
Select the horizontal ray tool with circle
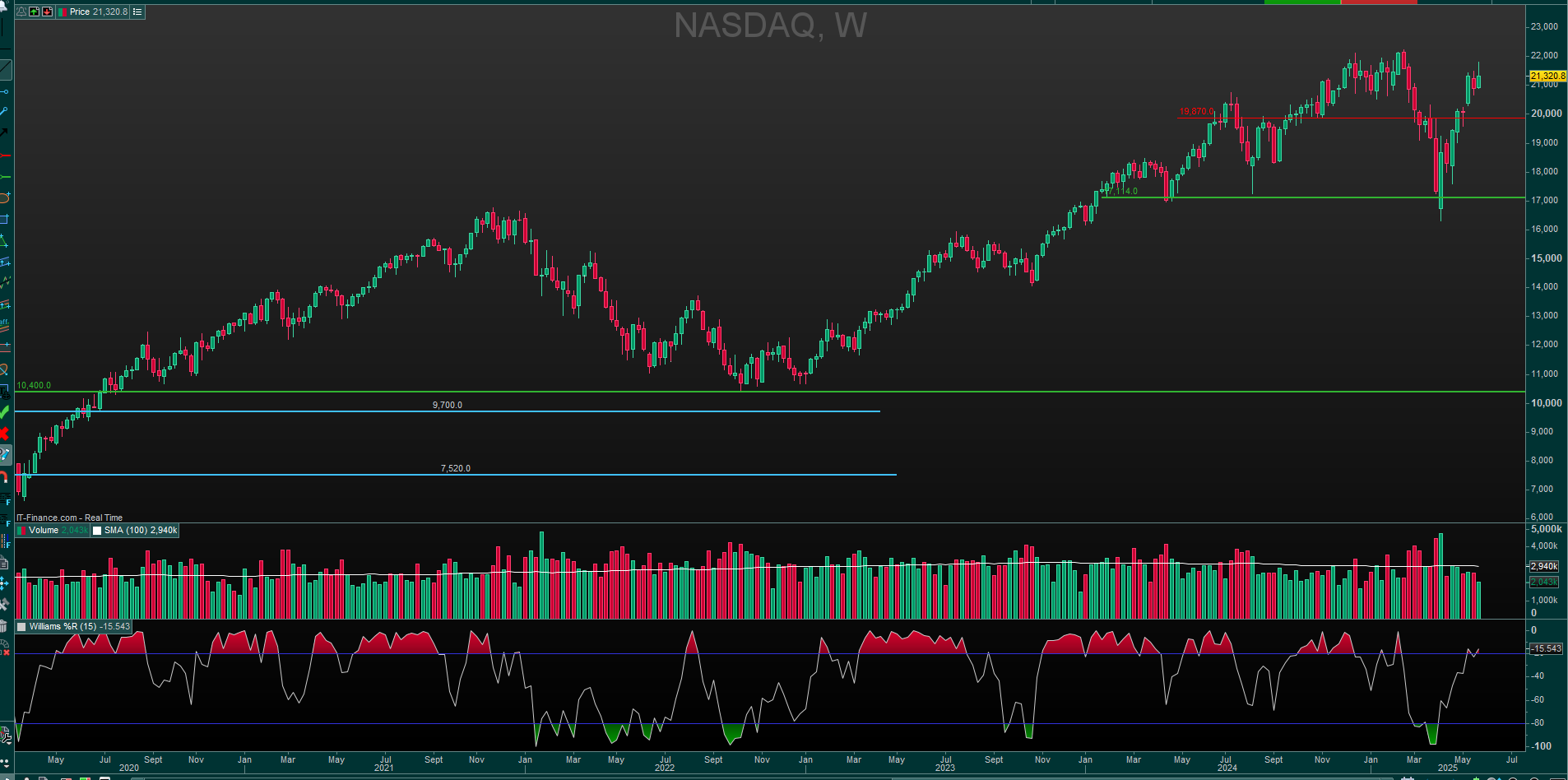(x=4, y=91)
